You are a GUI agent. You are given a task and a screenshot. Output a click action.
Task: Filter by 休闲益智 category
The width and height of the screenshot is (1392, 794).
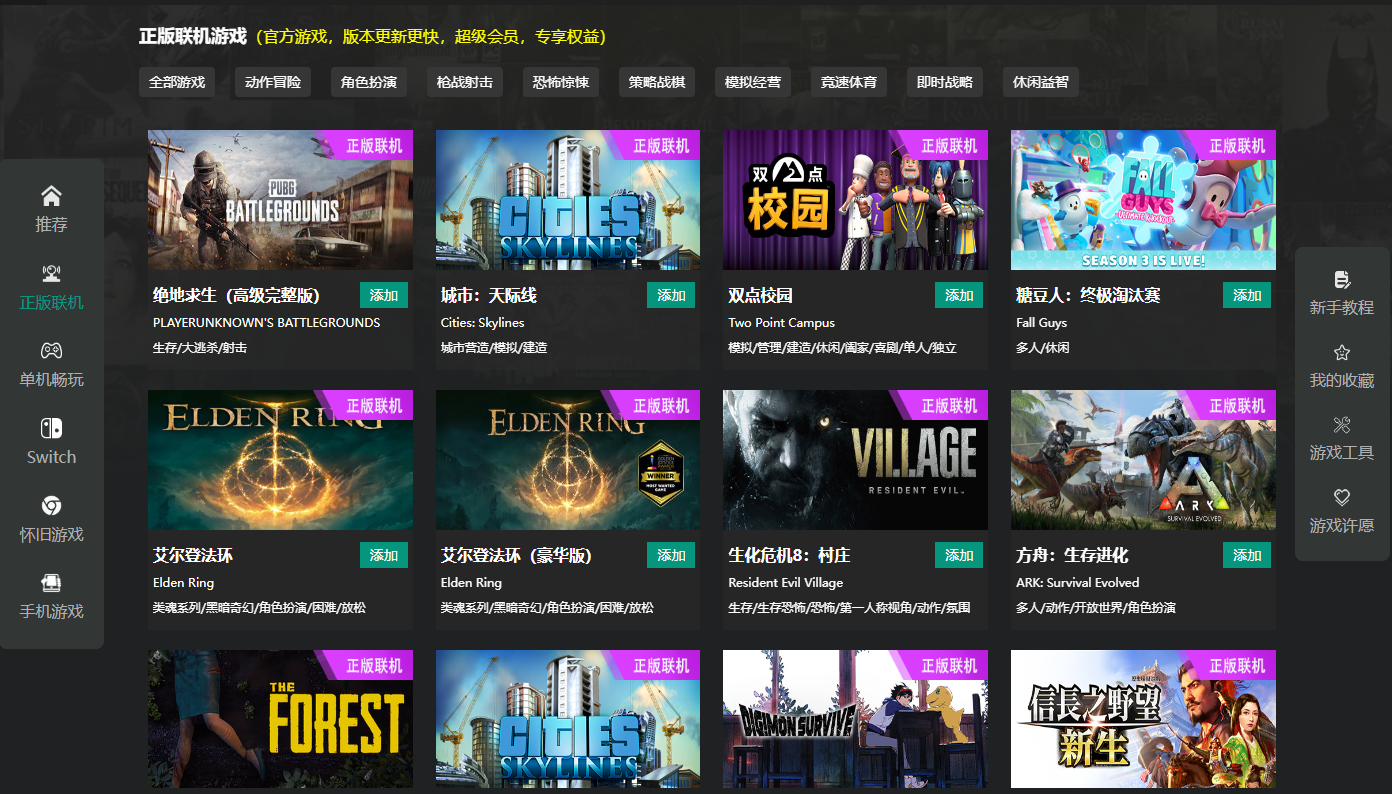tap(1041, 82)
